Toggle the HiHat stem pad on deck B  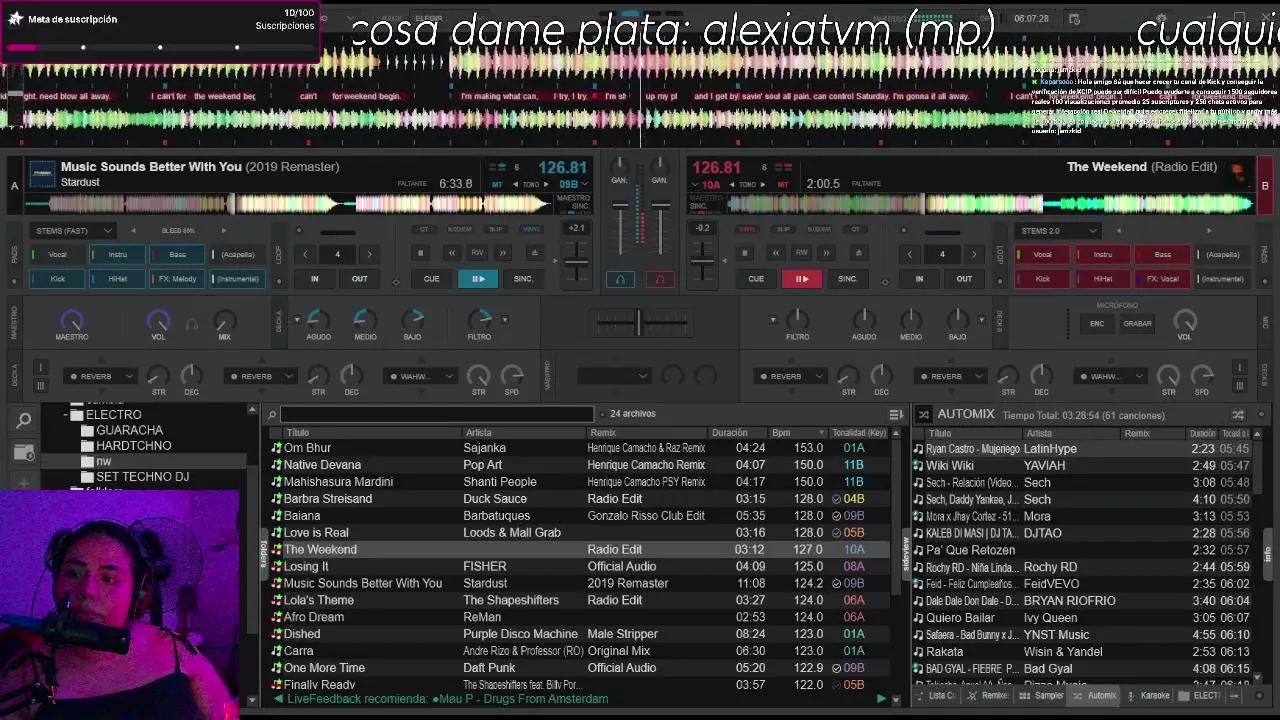pos(1102,279)
